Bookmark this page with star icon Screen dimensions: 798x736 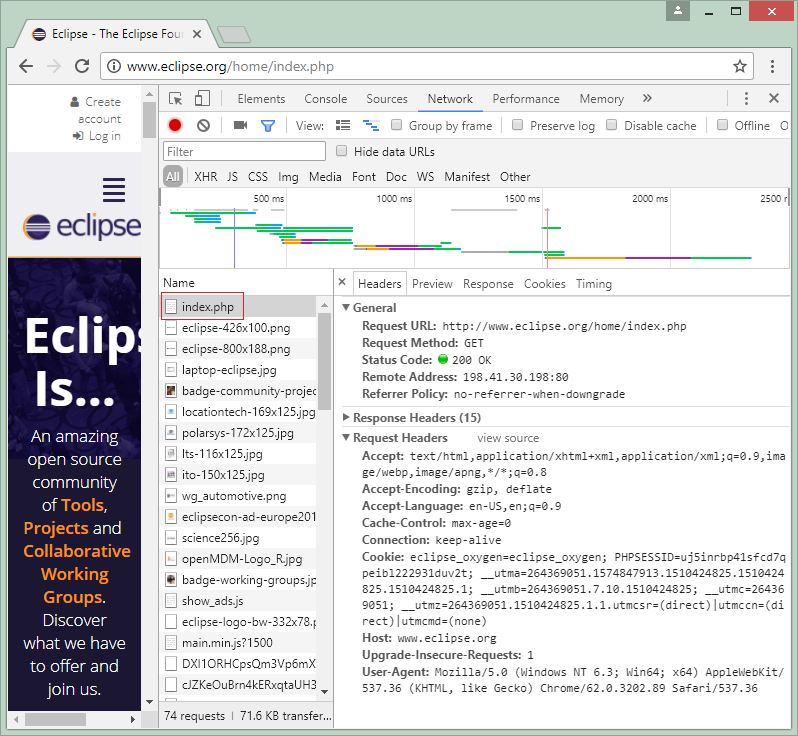(x=739, y=66)
